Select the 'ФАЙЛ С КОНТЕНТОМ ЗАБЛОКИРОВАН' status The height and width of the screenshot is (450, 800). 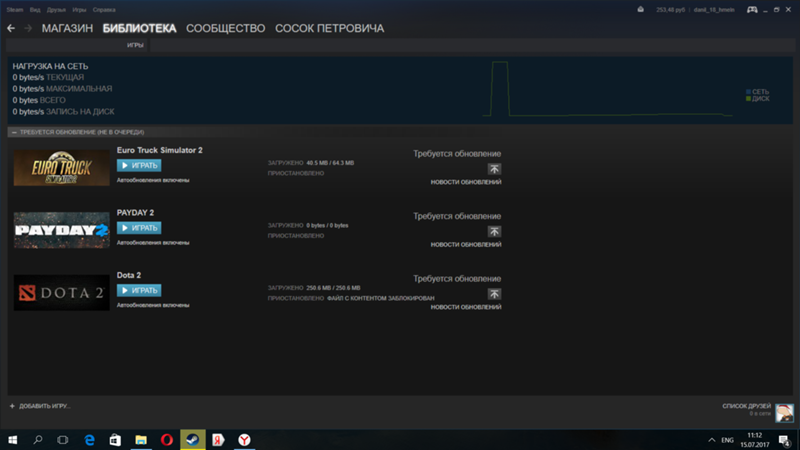(381, 298)
